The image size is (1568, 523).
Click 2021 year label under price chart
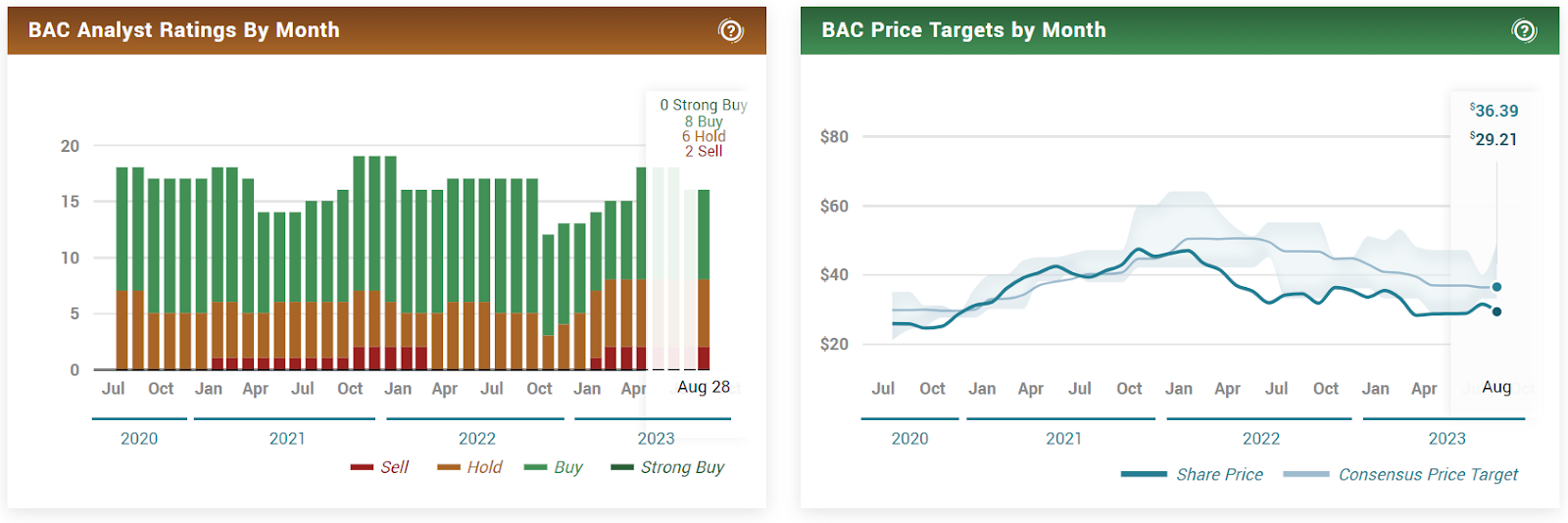(1063, 439)
